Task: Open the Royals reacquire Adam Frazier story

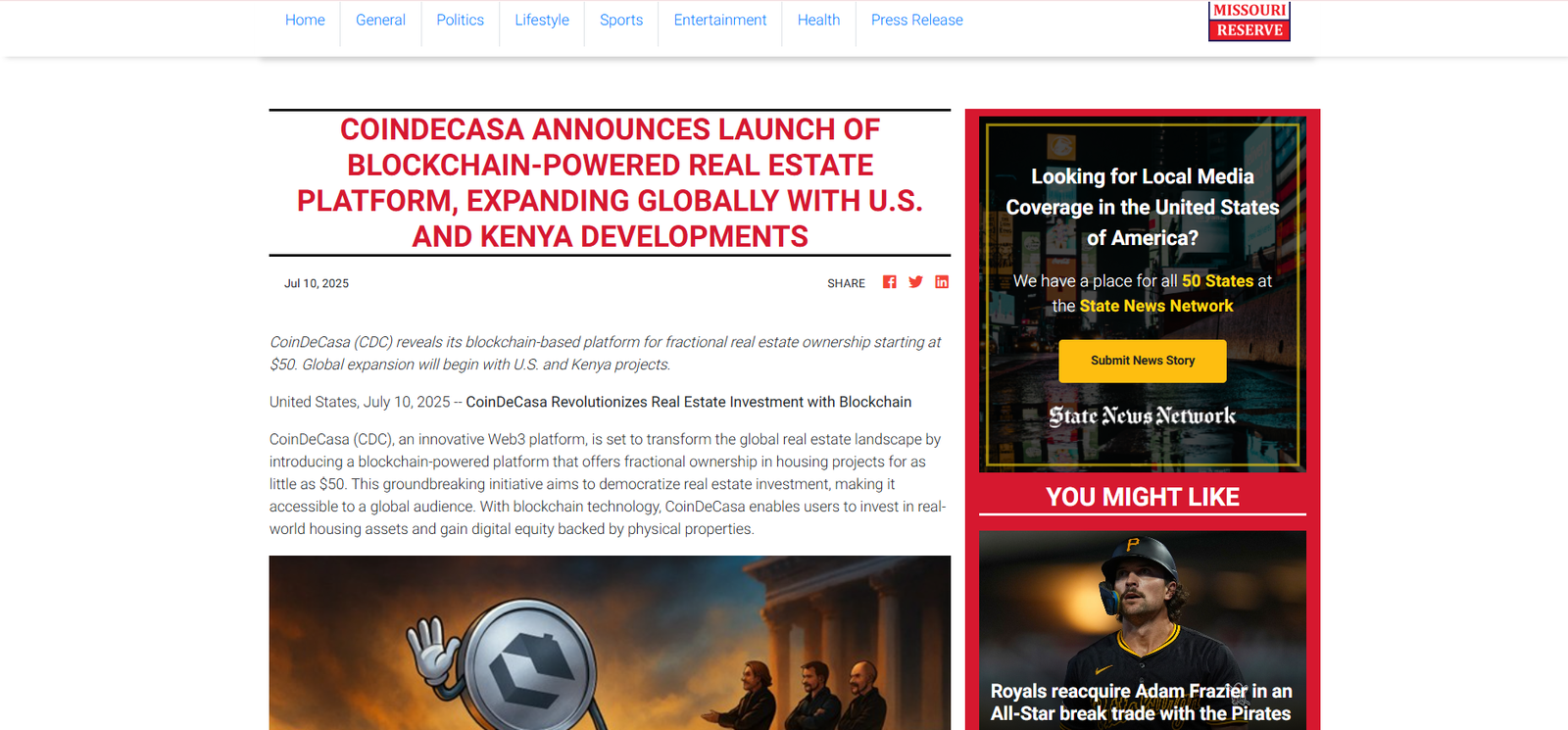Action: (1141, 703)
